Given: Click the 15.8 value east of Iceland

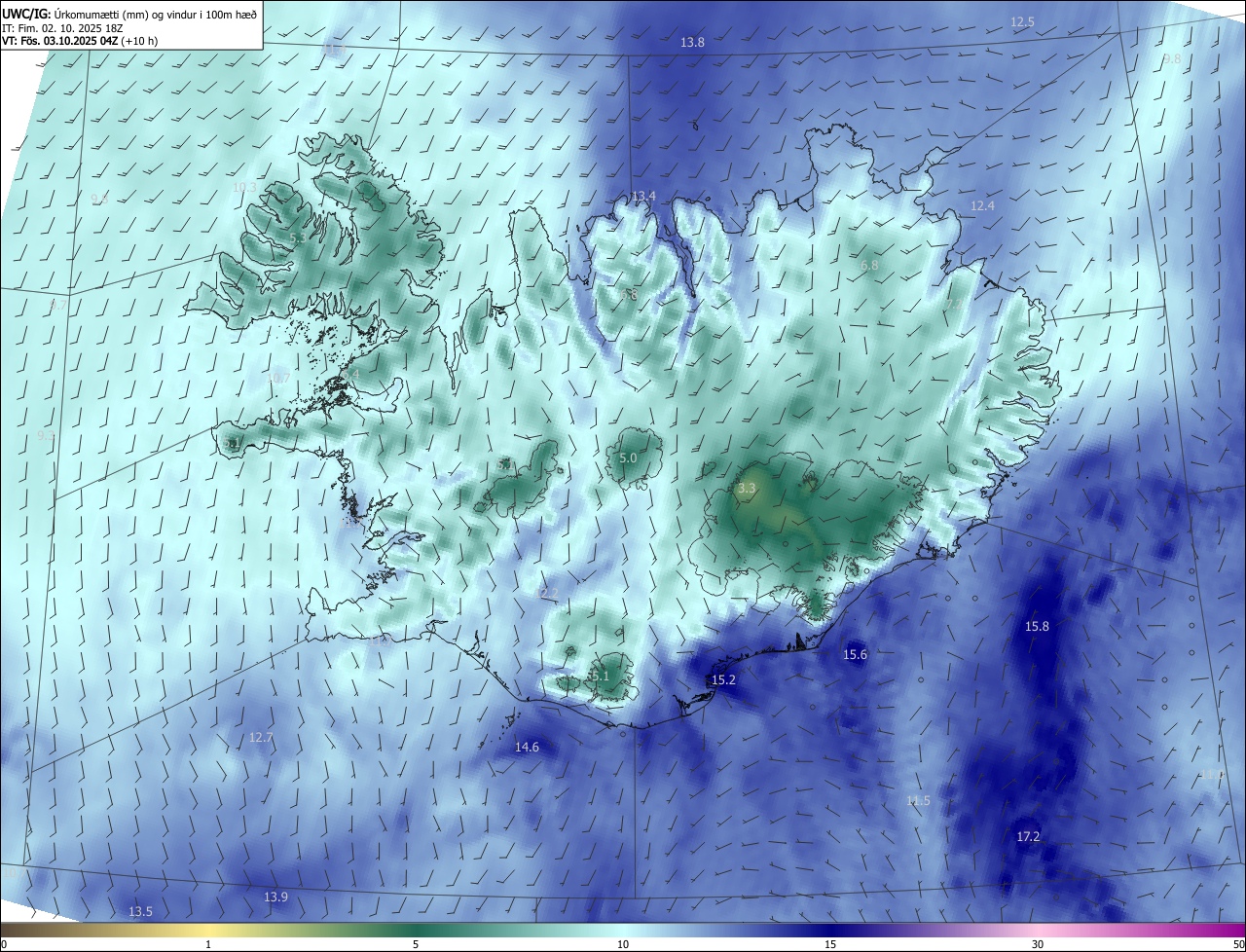Looking at the screenshot, I should point(1037,626).
